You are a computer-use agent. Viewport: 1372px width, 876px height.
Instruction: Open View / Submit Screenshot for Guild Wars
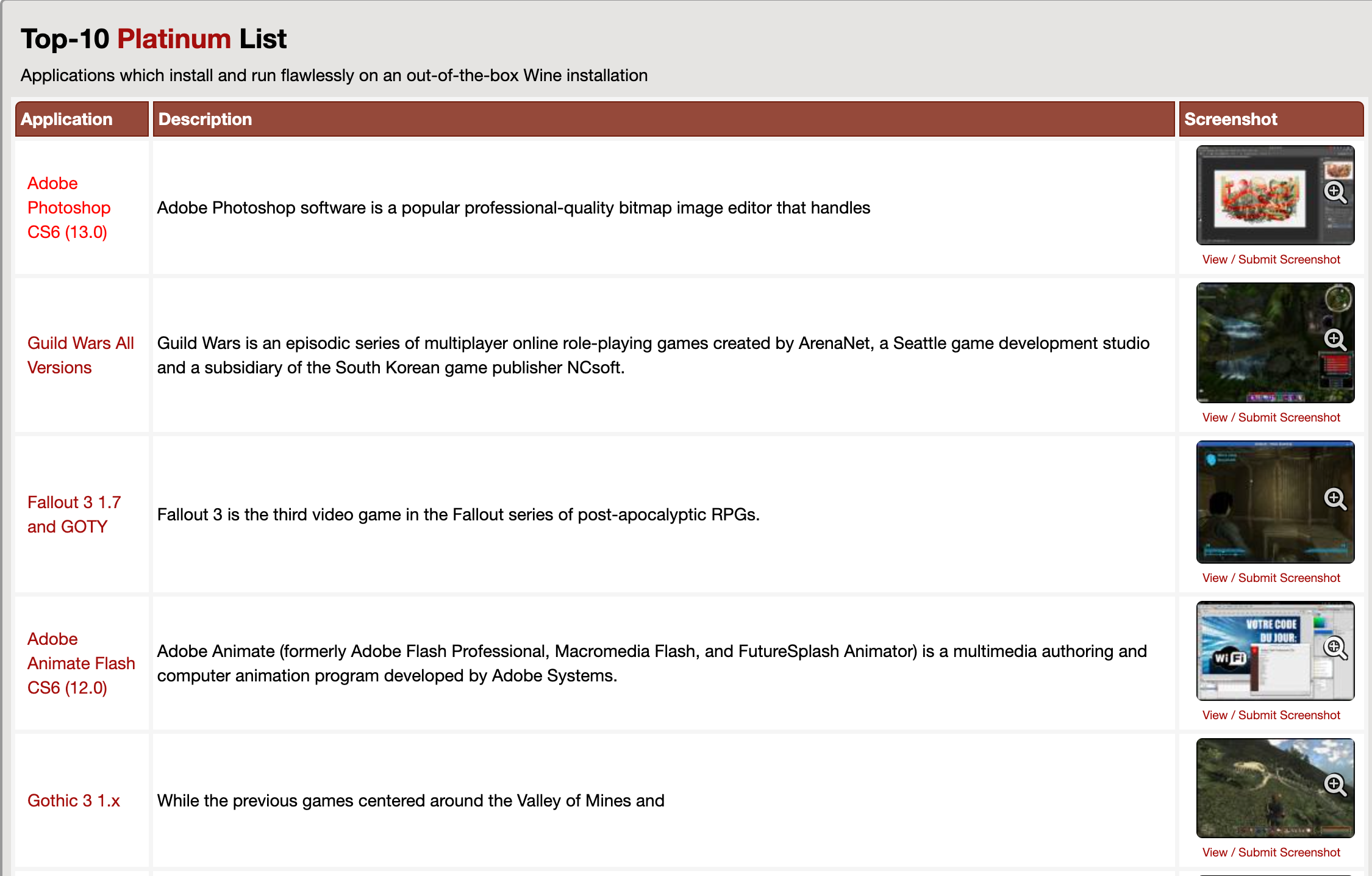1270,417
